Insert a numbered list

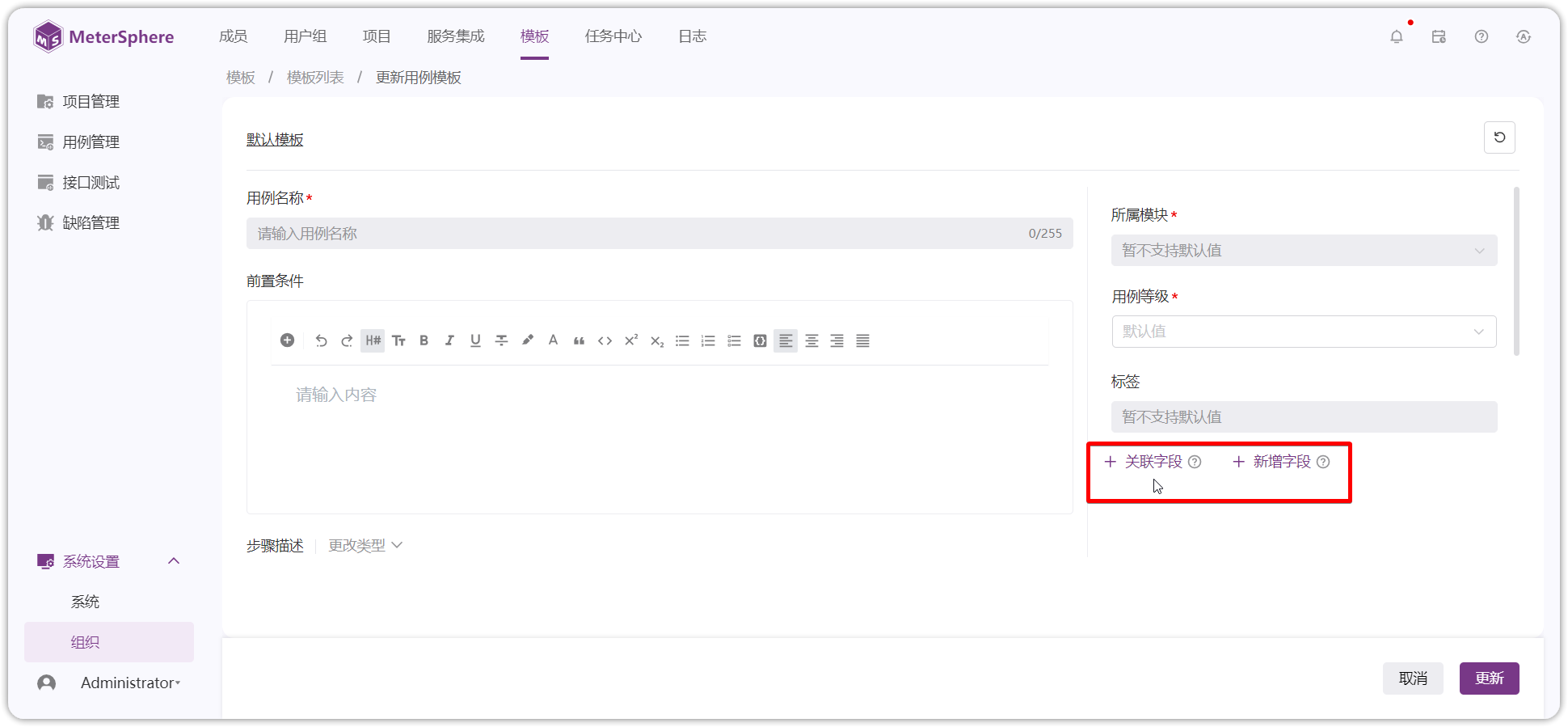pyautogui.click(x=708, y=340)
